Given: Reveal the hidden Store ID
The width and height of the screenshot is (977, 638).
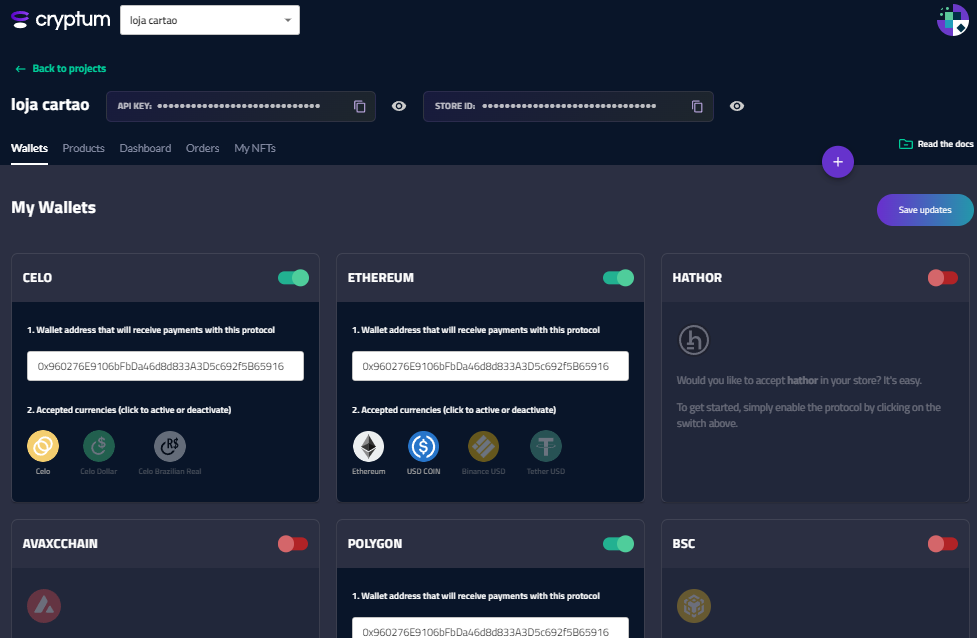Looking at the screenshot, I should pyautogui.click(x=737, y=106).
